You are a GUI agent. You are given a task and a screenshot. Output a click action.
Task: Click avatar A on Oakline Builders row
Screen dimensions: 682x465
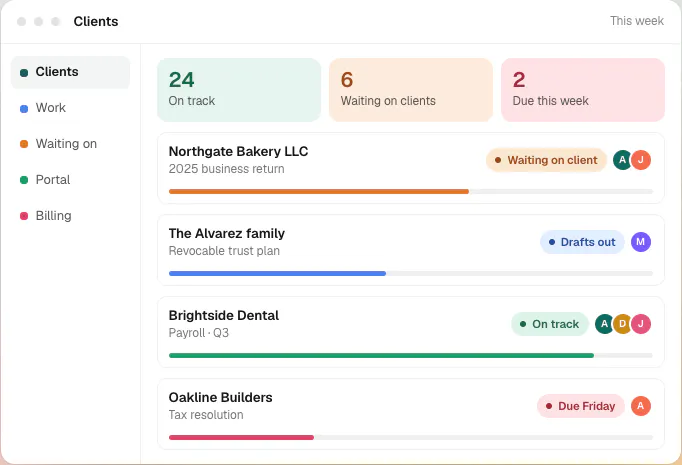point(641,406)
